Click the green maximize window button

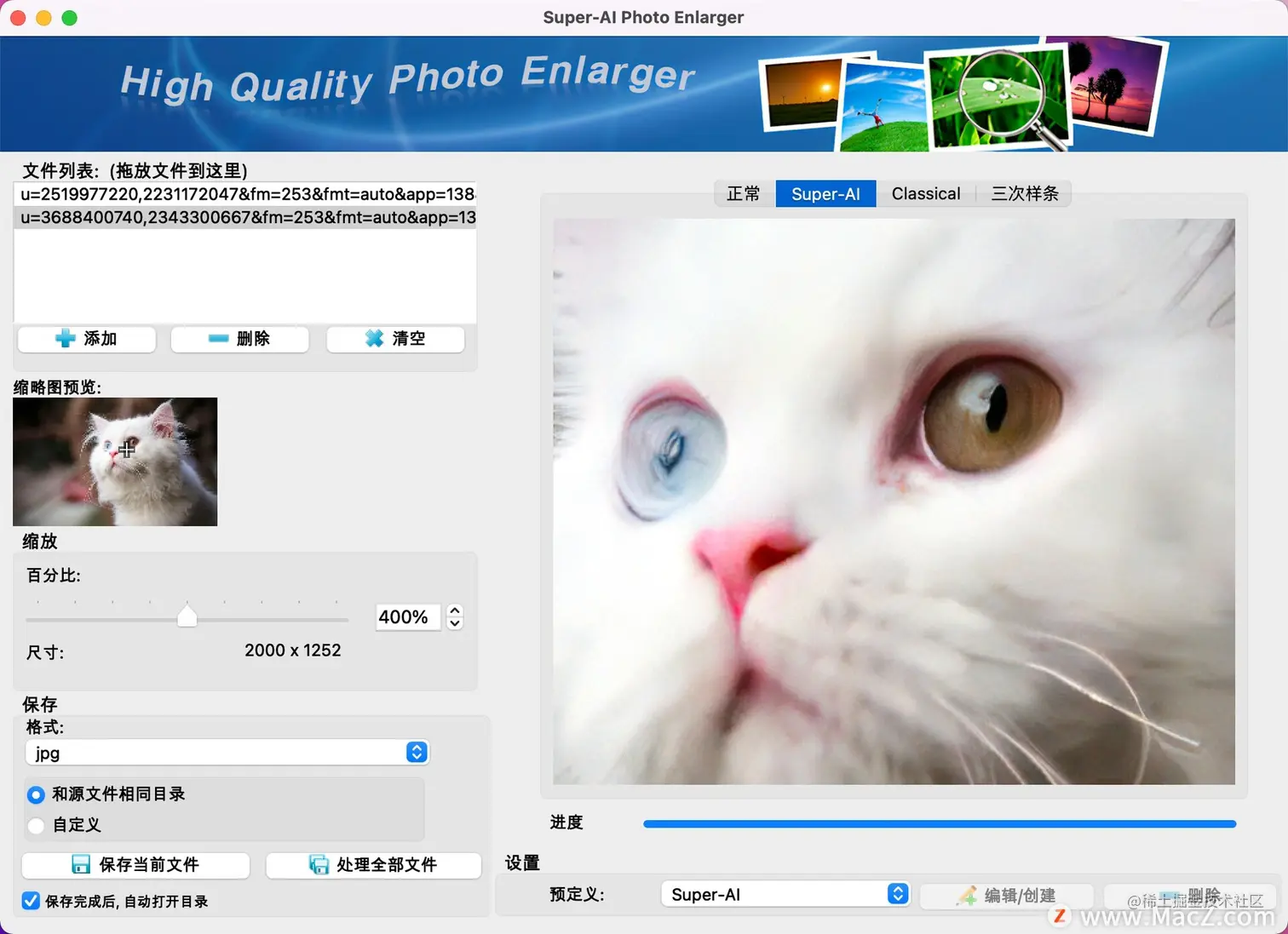pyautogui.click(x=70, y=18)
